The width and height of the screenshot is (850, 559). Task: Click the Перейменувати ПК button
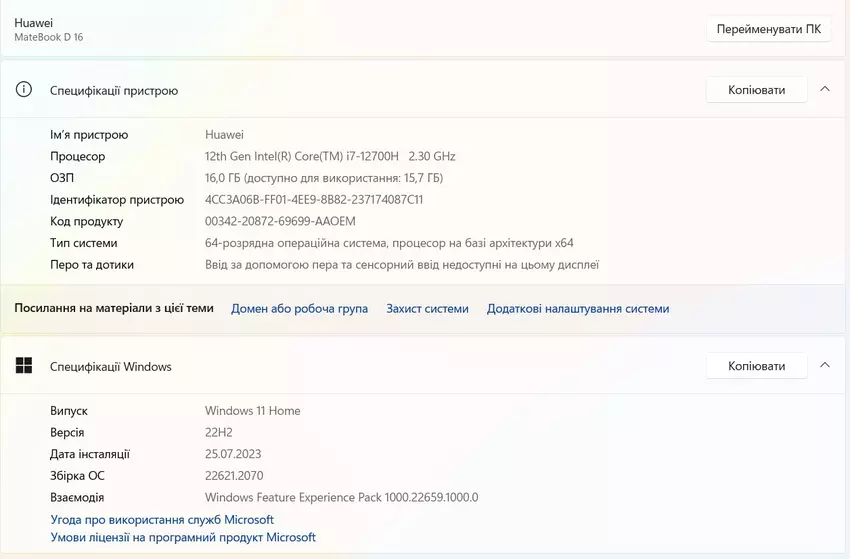[768, 29]
